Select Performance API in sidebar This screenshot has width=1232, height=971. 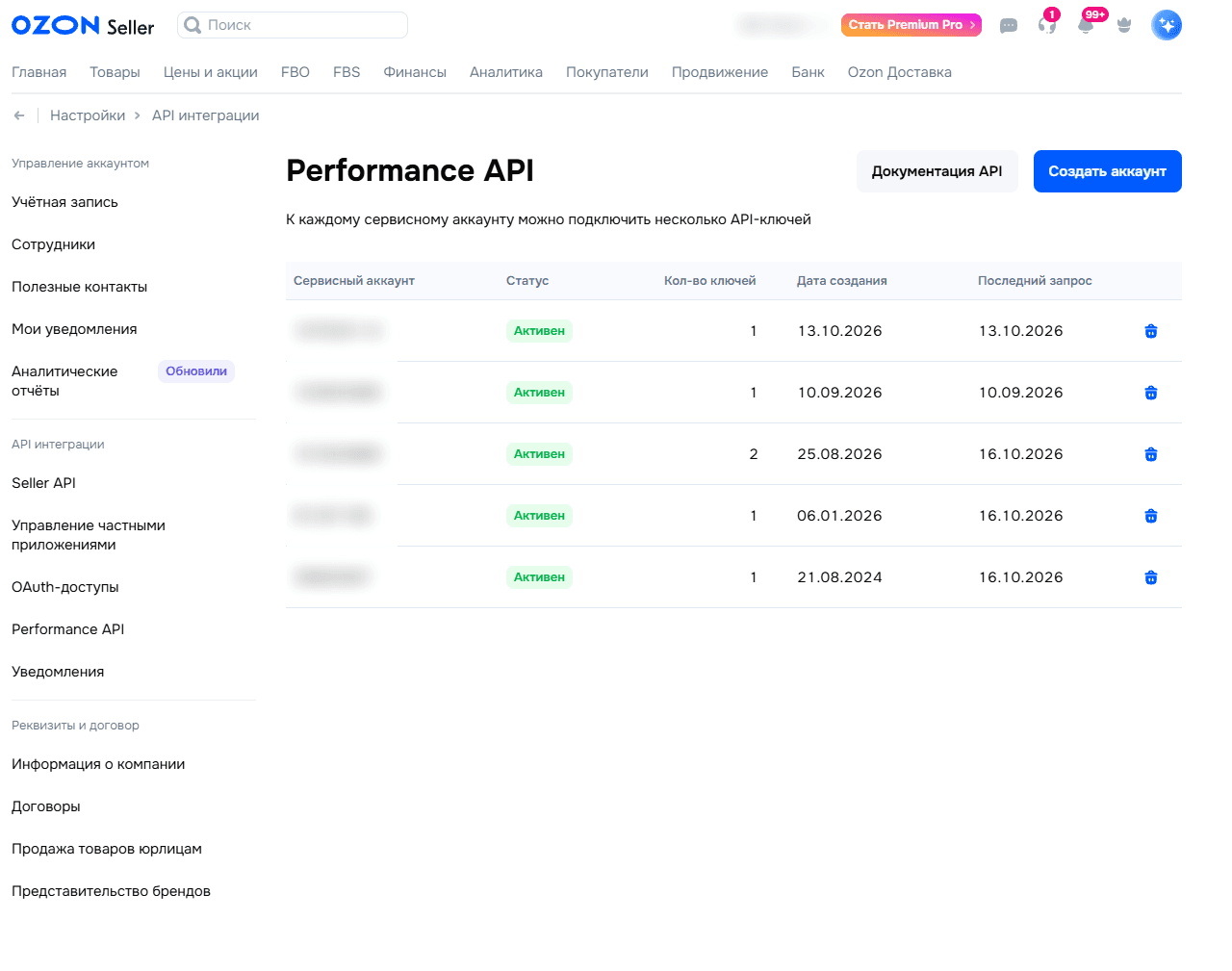[x=68, y=629]
